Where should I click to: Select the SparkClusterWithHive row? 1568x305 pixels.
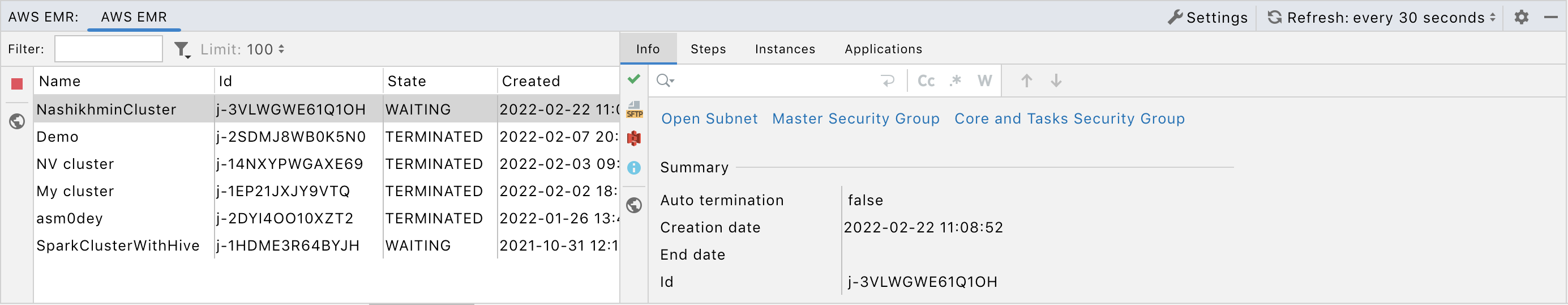(327, 245)
